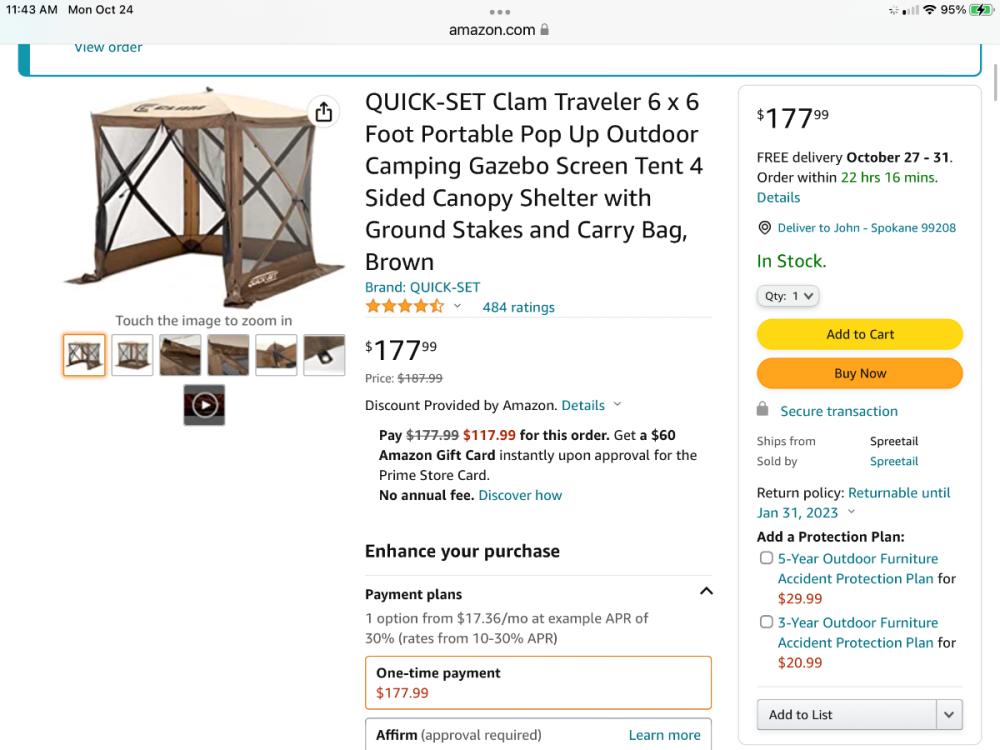Tap the location pin delivery icon

pos(764,228)
